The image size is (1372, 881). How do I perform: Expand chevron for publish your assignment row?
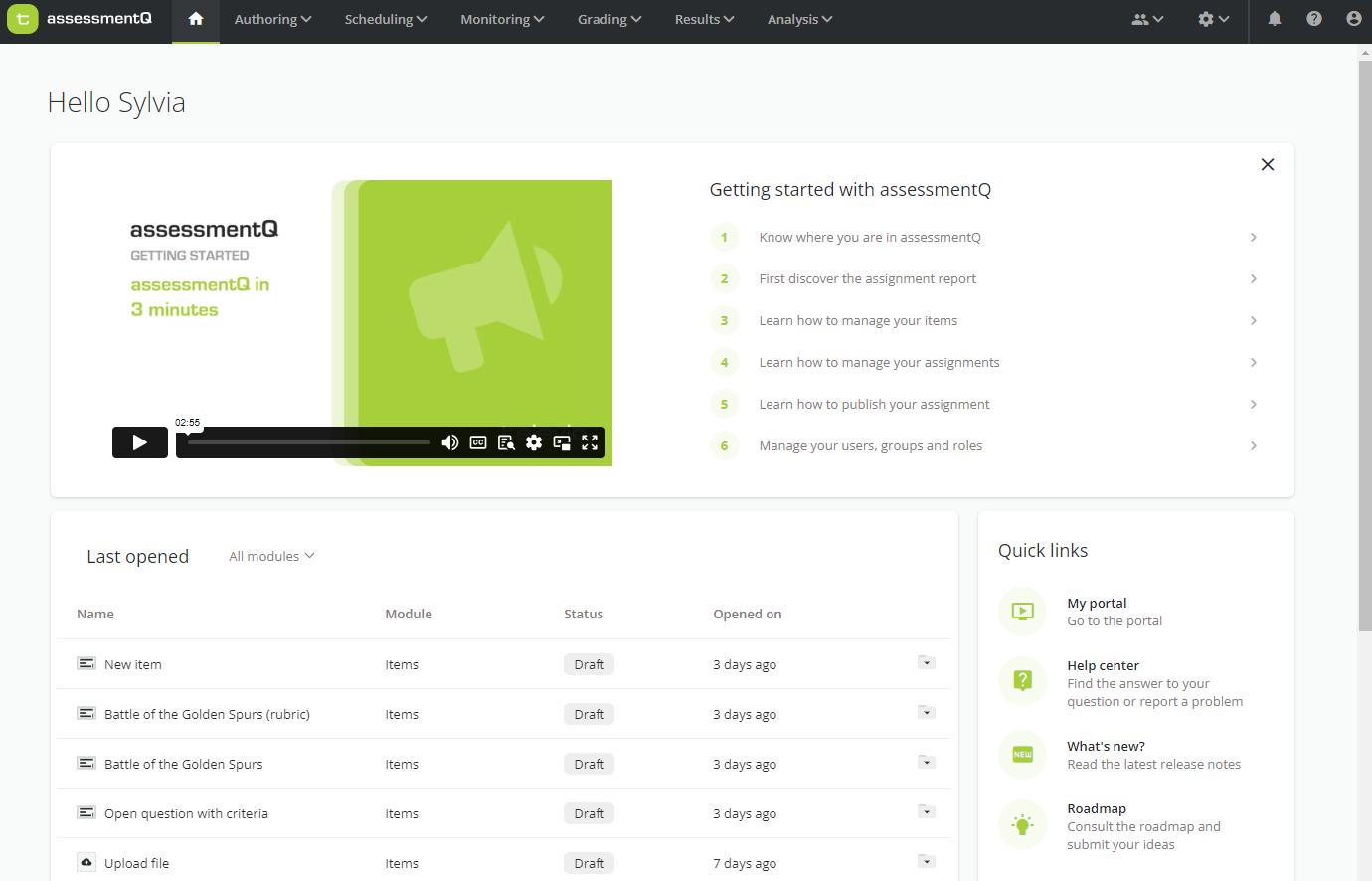click(x=1254, y=405)
